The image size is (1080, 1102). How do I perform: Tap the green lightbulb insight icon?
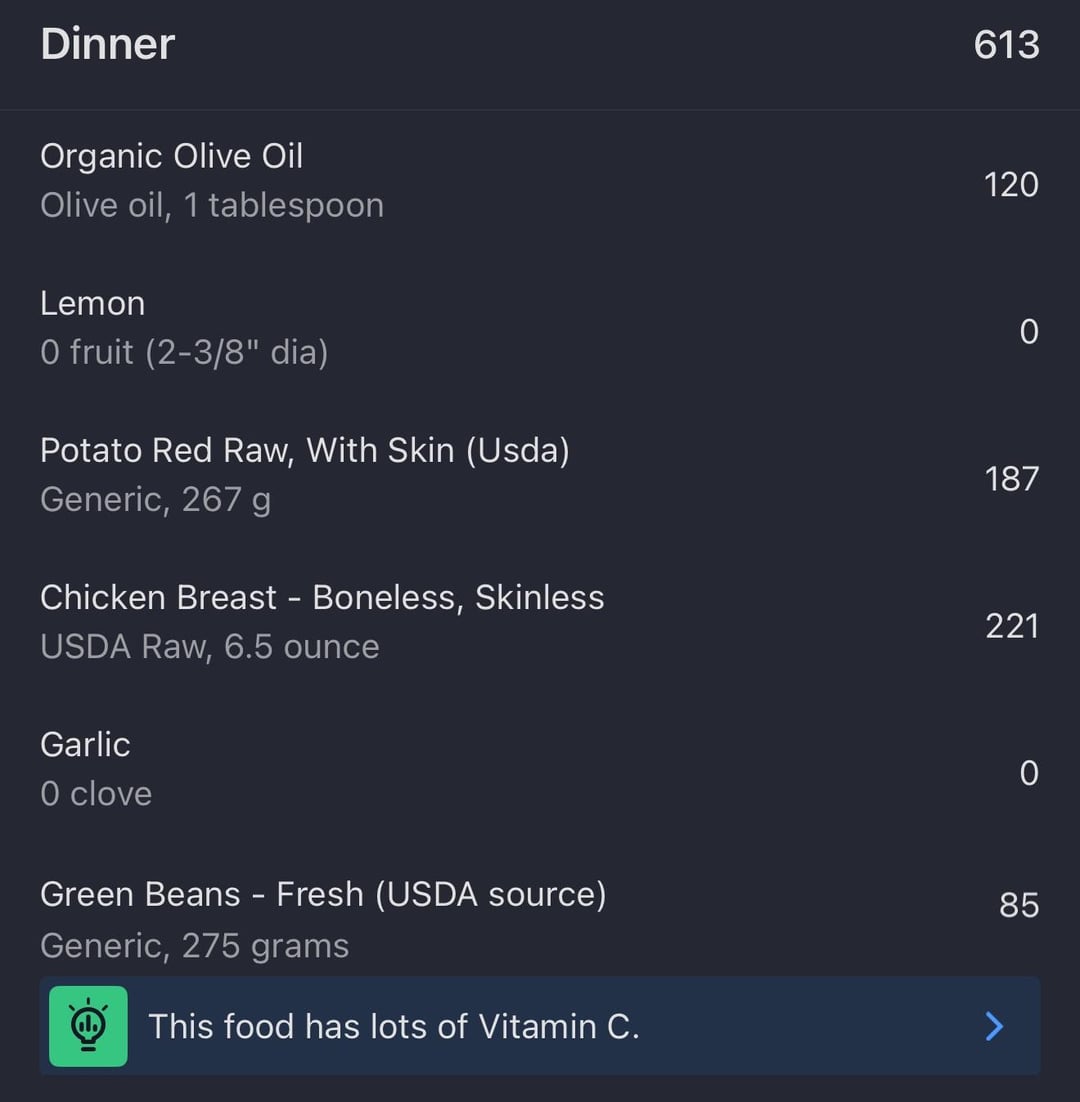88,1026
